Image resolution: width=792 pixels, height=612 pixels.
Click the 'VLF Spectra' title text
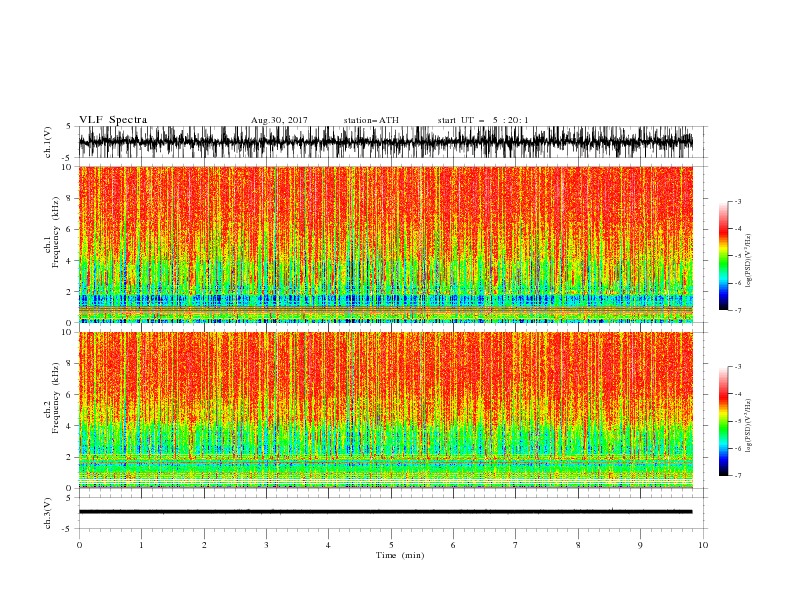(113, 120)
